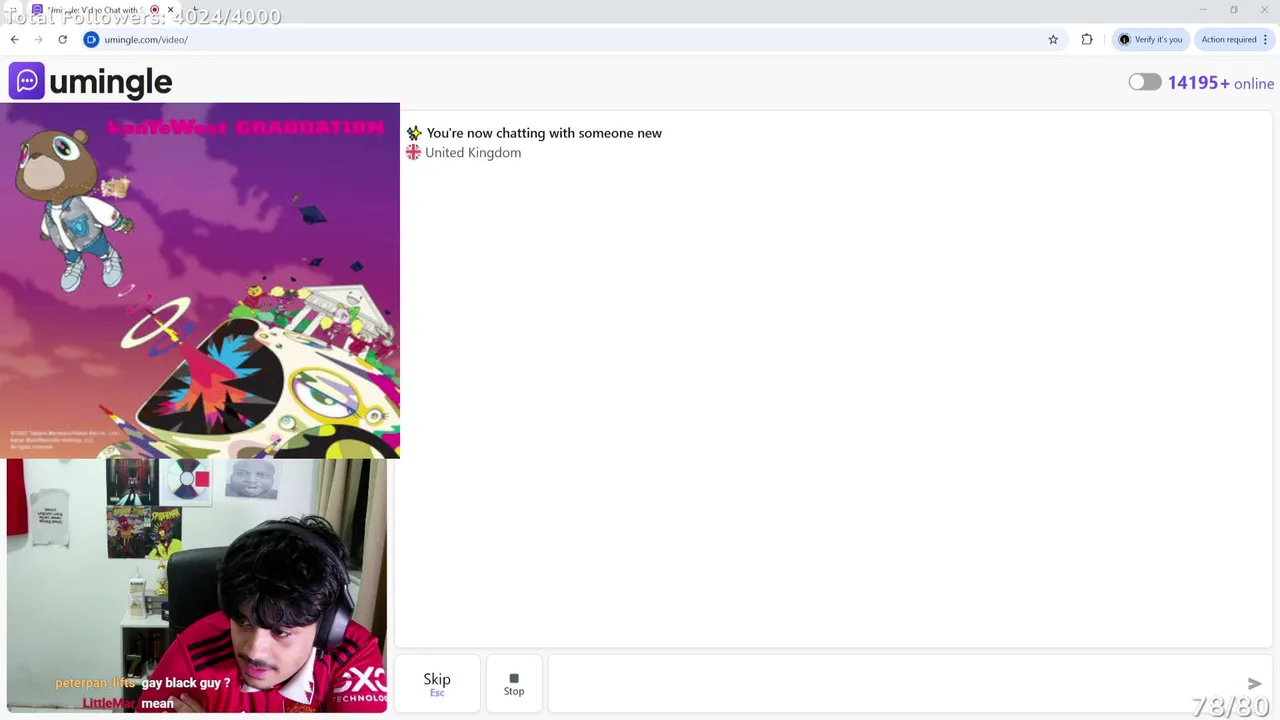This screenshot has width=1280, height=720.
Task: Bookmark this page with the star icon
Action: (1053, 39)
